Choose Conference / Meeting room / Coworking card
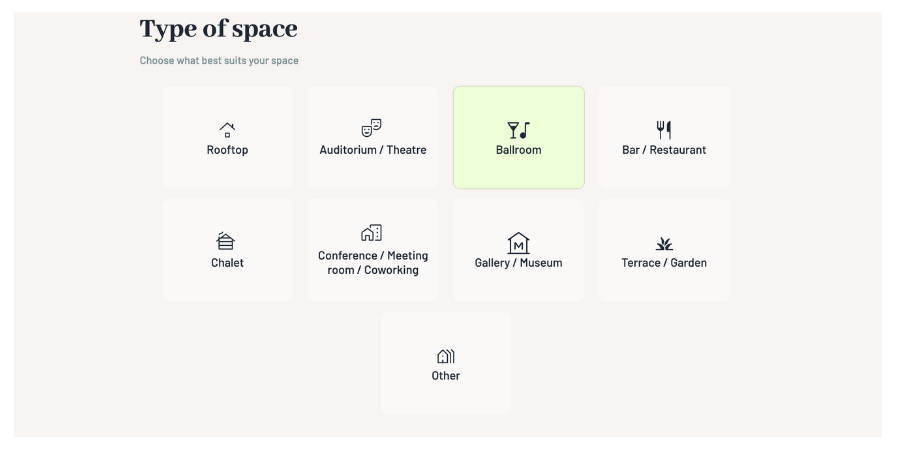 (373, 250)
